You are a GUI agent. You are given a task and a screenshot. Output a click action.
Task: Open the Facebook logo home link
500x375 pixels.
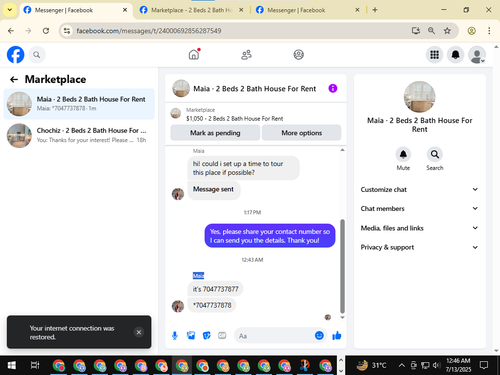pyautogui.click(x=16, y=55)
